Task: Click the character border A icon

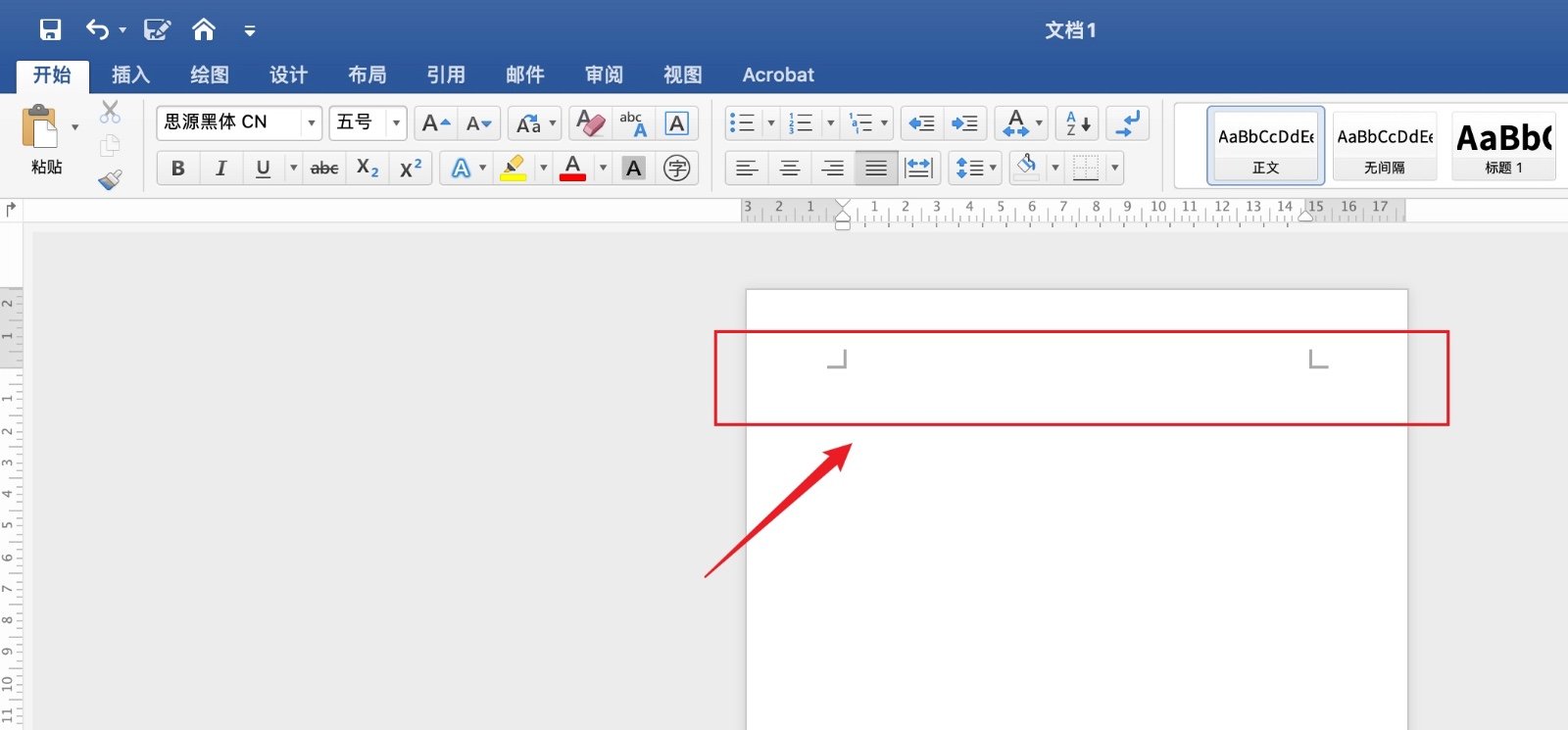Action: coord(676,123)
